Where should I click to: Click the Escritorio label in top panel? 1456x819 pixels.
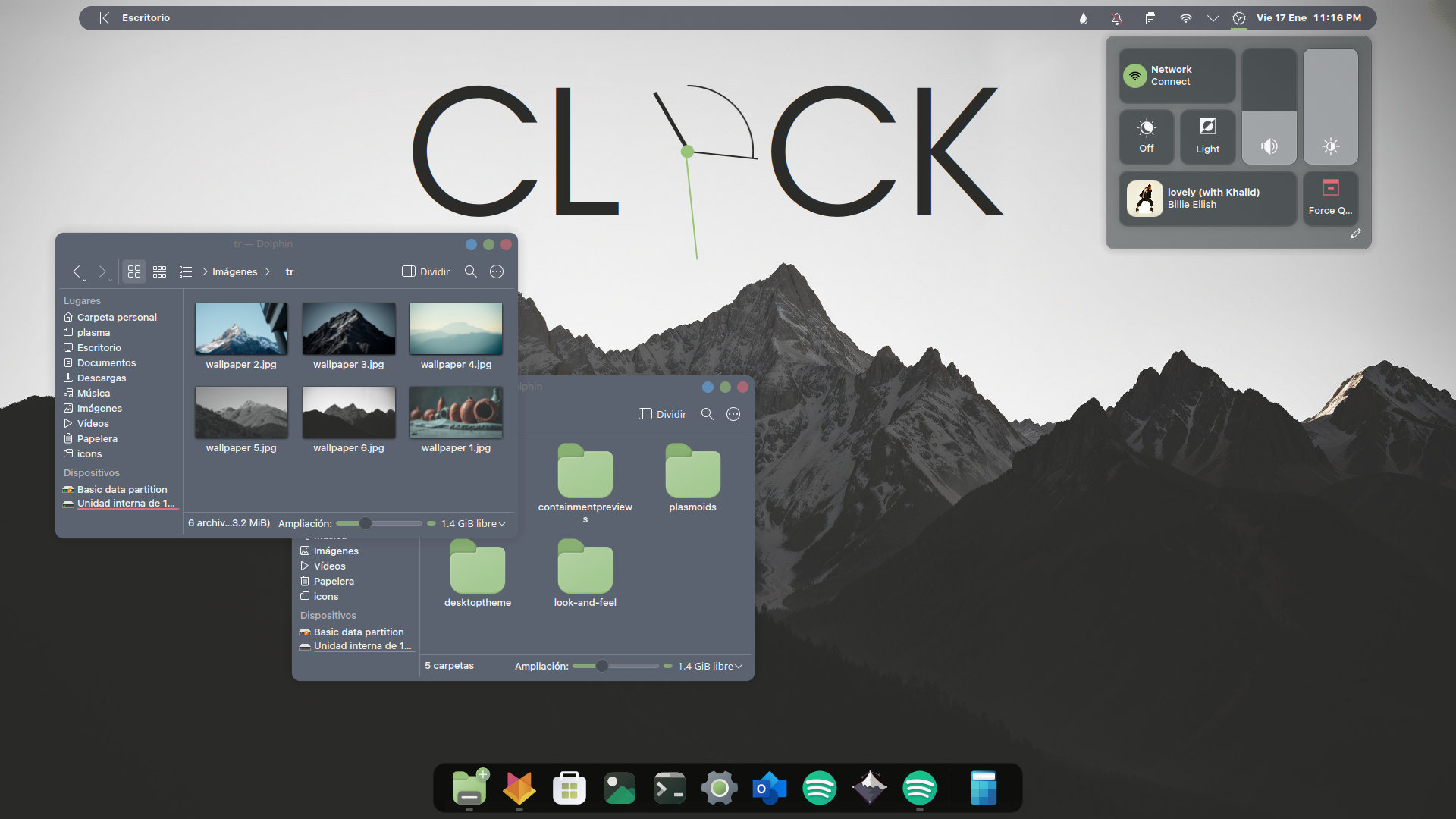click(146, 17)
